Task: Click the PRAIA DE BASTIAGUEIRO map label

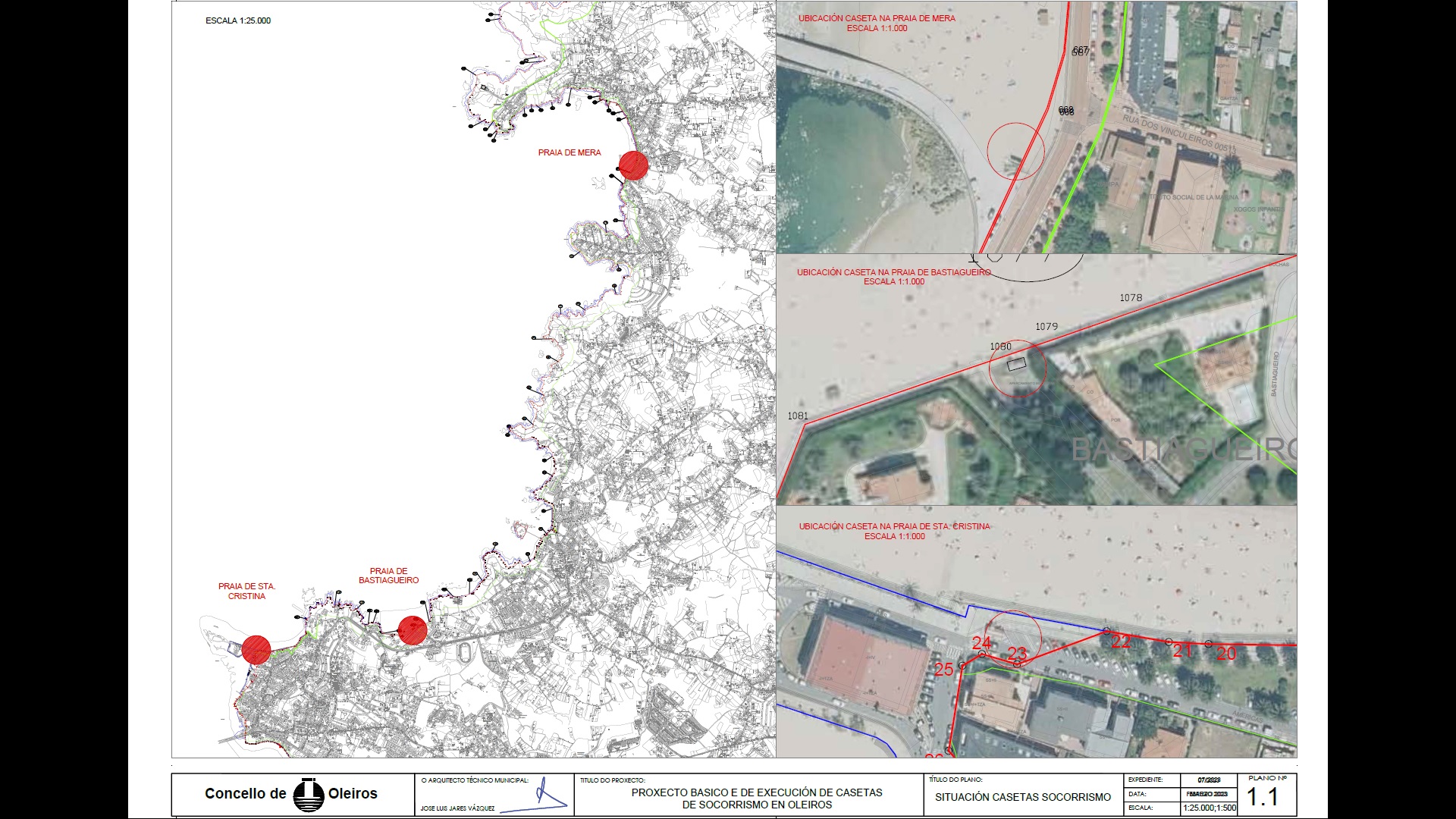Action: [x=388, y=576]
